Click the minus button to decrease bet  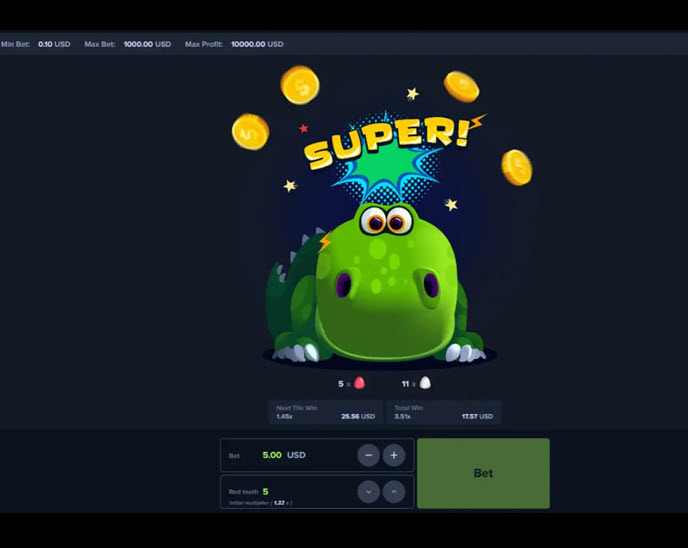(369, 455)
